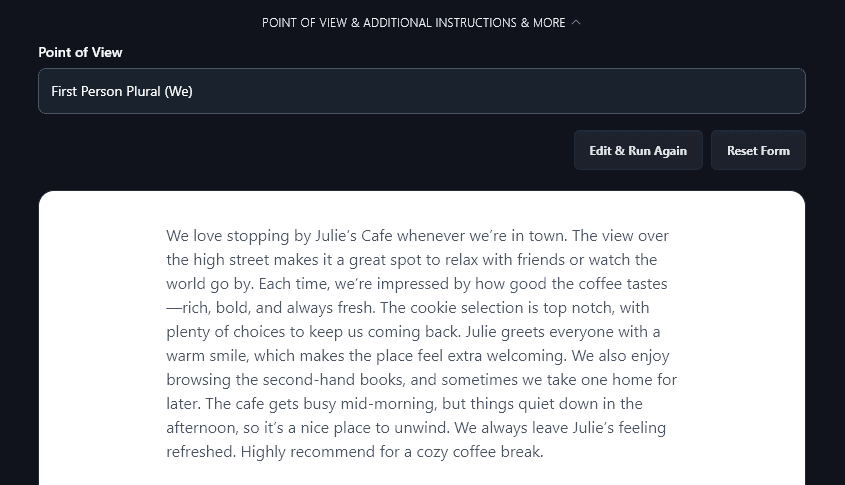Screen dimensions: 845x485
Task: Click the chevron icon beside the section header
Action: pyautogui.click(x=576, y=22)
